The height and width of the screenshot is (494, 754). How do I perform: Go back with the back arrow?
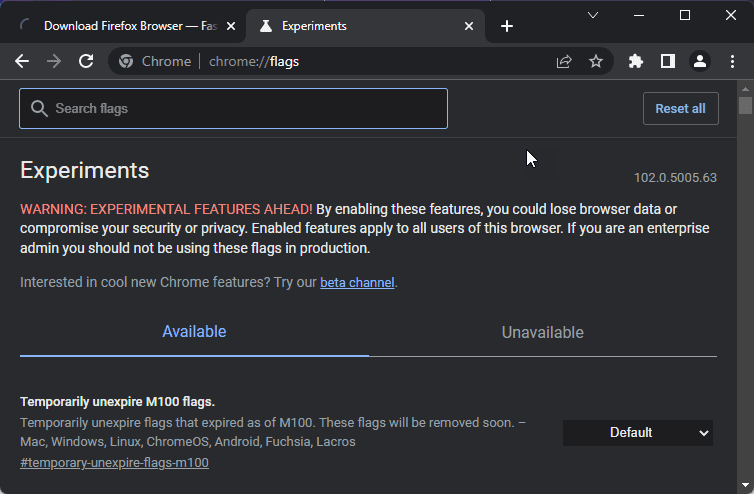pyautogui.click(x=22, y=62)
